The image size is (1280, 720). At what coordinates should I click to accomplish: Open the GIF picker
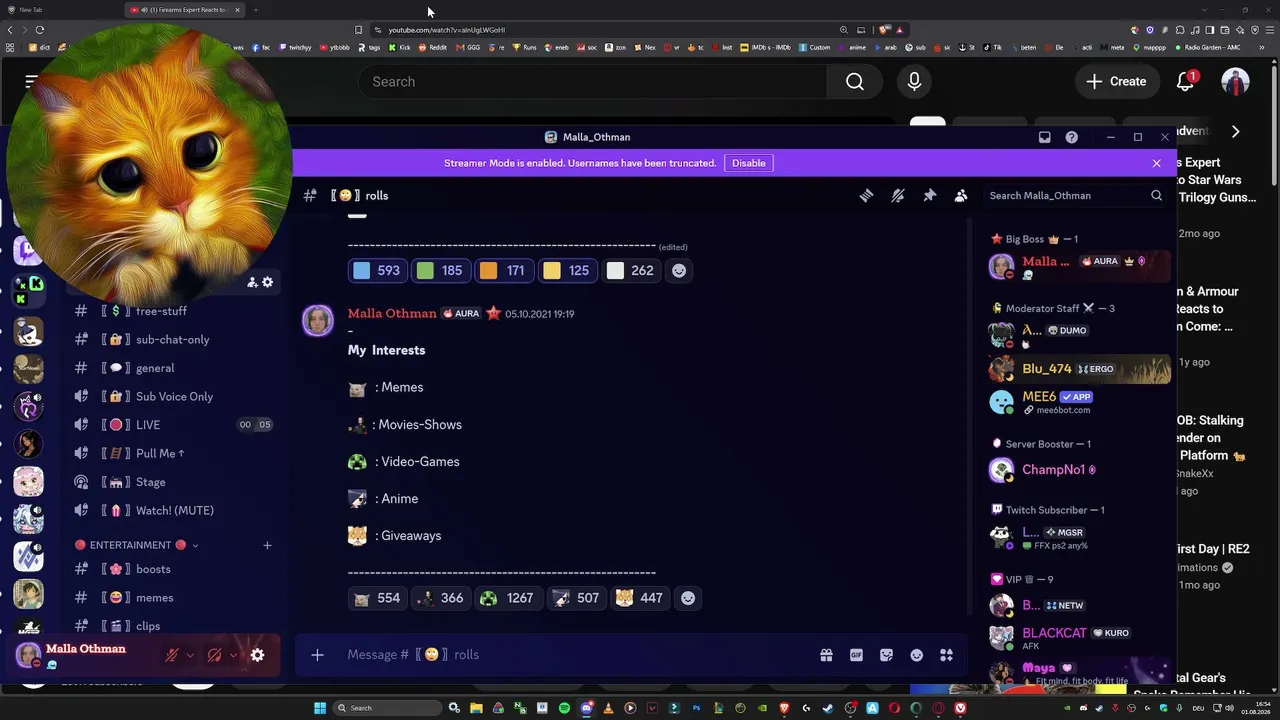(856, 655)
